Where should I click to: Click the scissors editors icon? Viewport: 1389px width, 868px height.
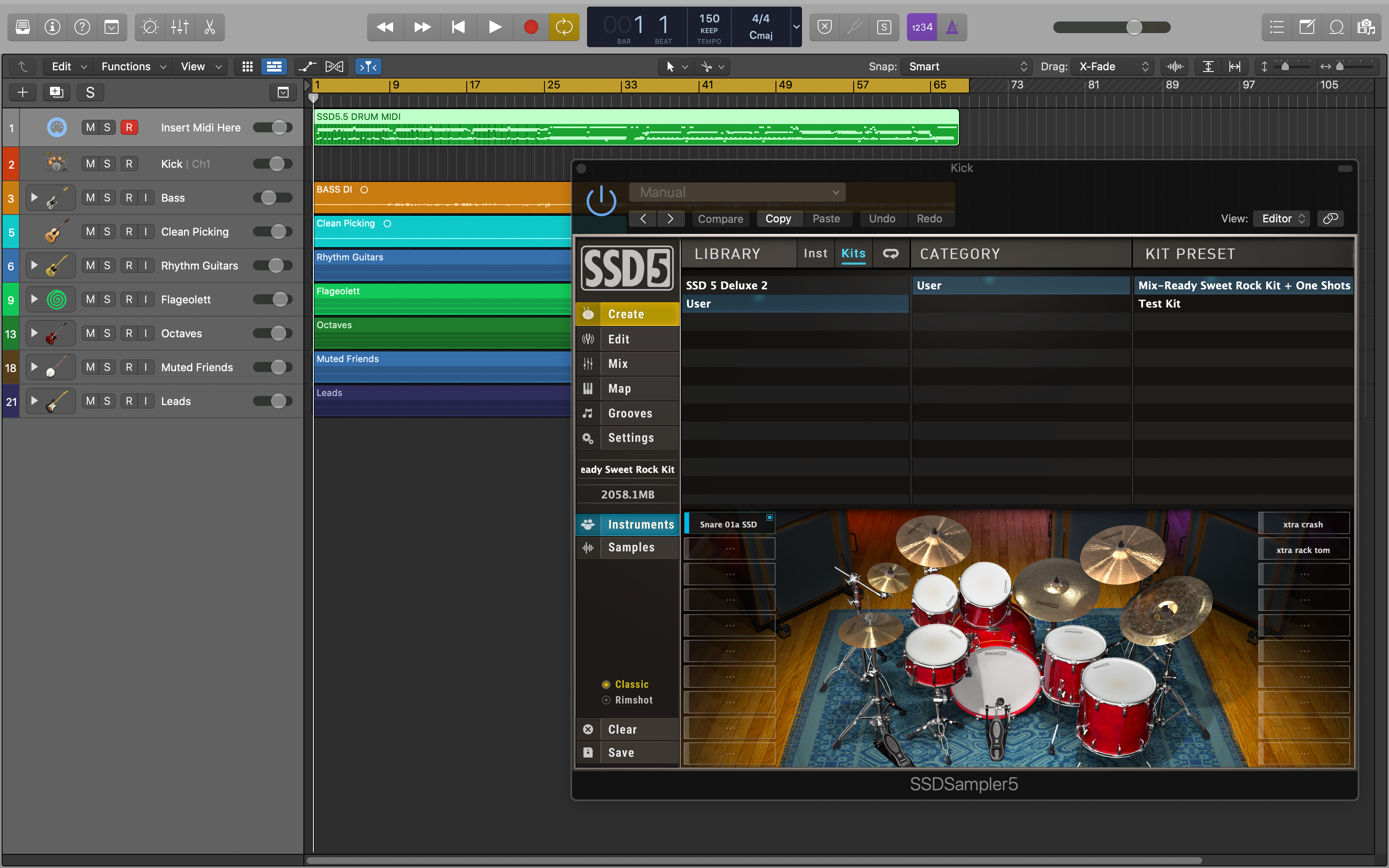(x=210, y=27)
